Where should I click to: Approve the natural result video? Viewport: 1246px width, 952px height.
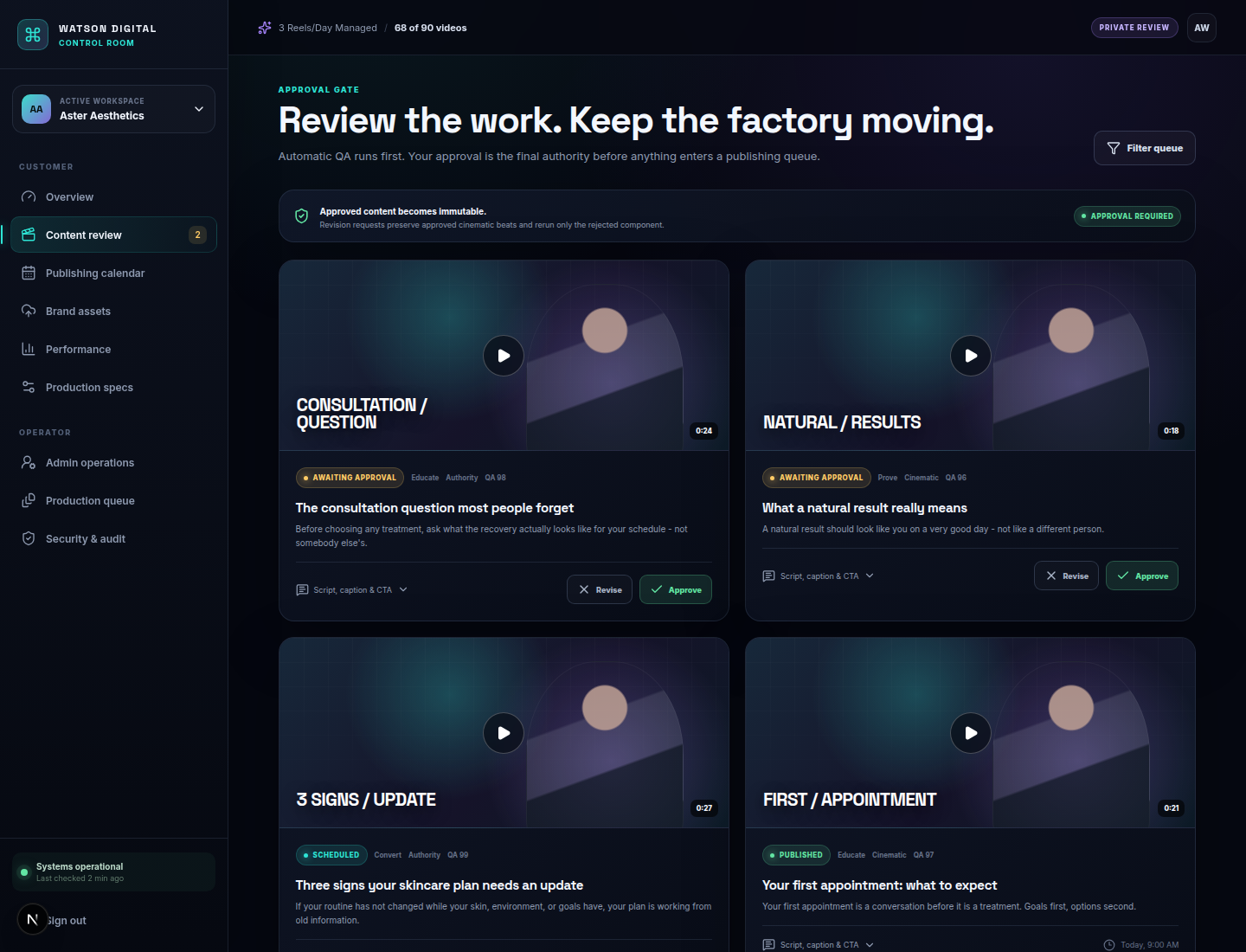[1142, 576]
